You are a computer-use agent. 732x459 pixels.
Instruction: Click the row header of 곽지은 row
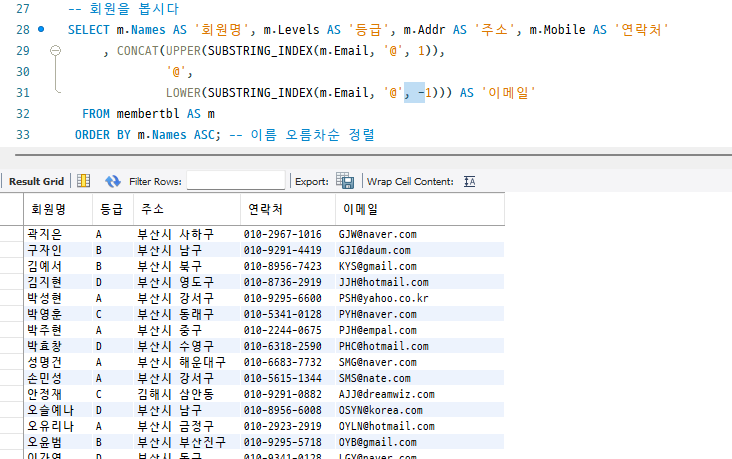tap(12, 234)
